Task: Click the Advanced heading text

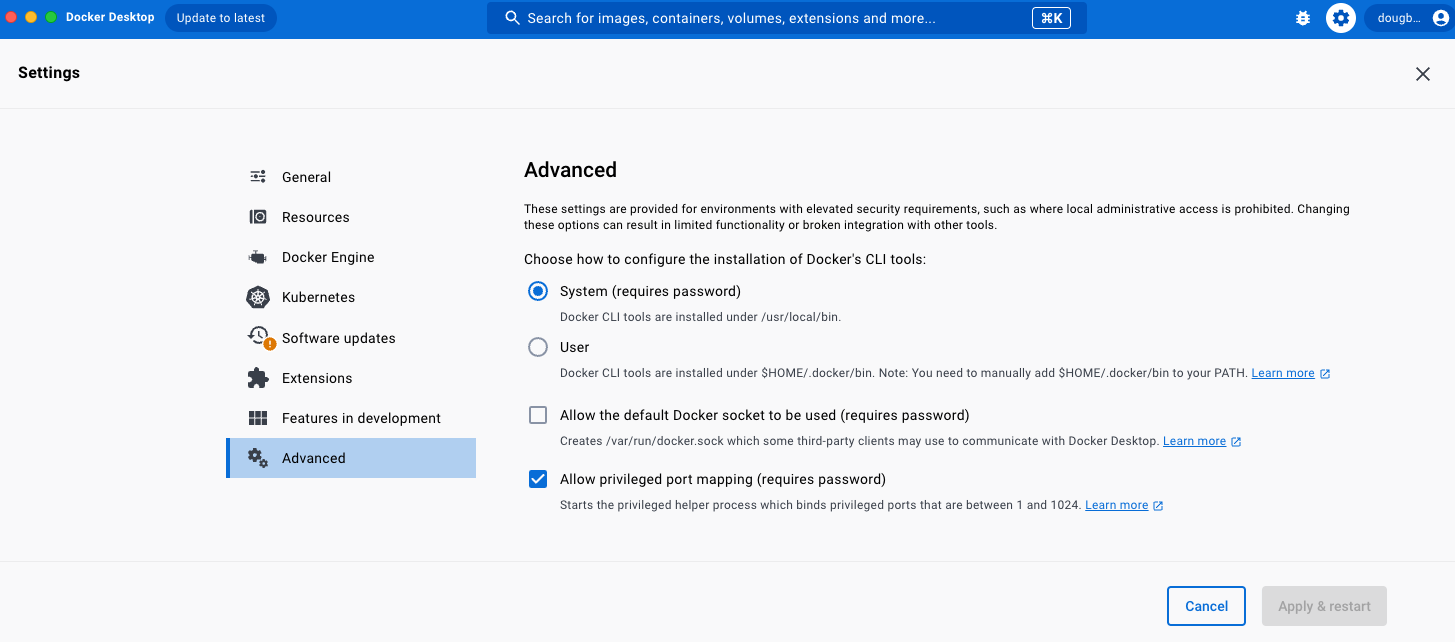Action: (570, 170)
